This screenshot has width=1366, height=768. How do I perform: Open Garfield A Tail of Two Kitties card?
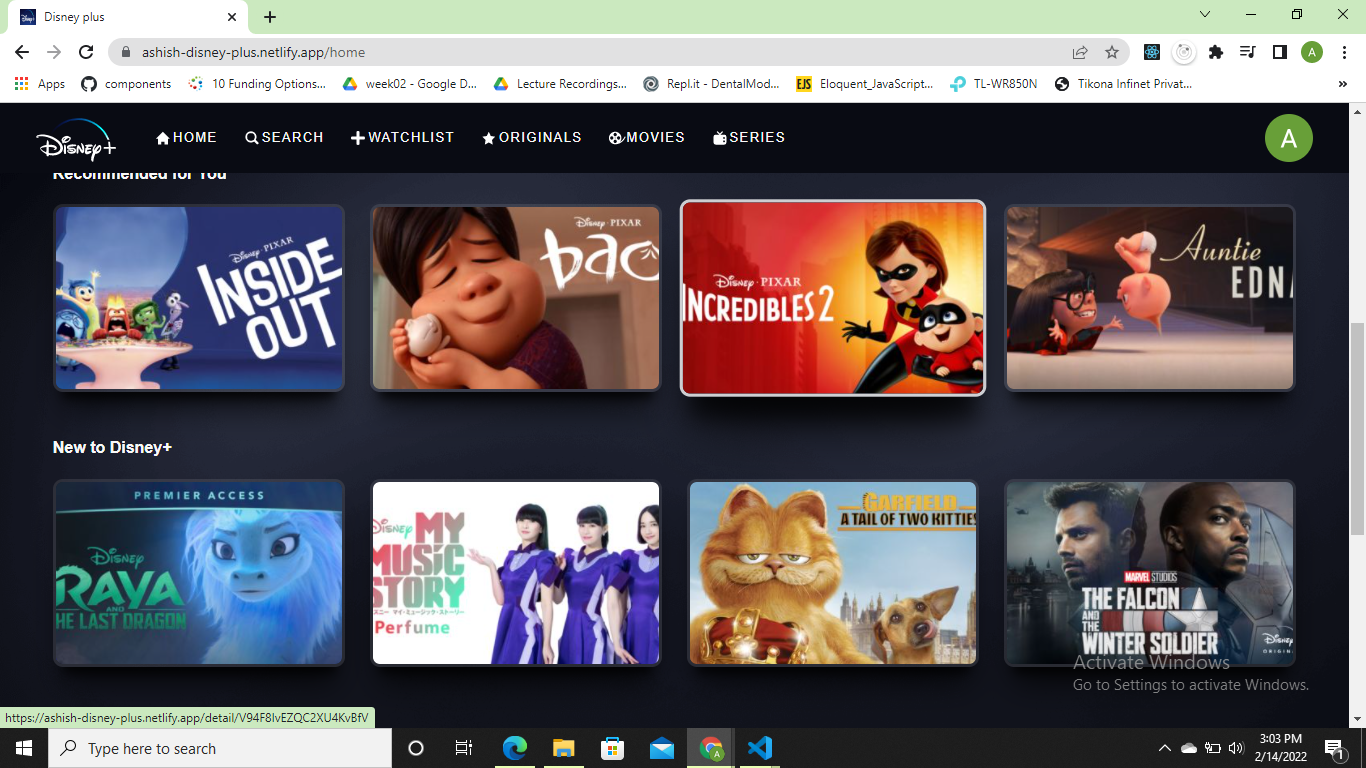click(833, 573)
